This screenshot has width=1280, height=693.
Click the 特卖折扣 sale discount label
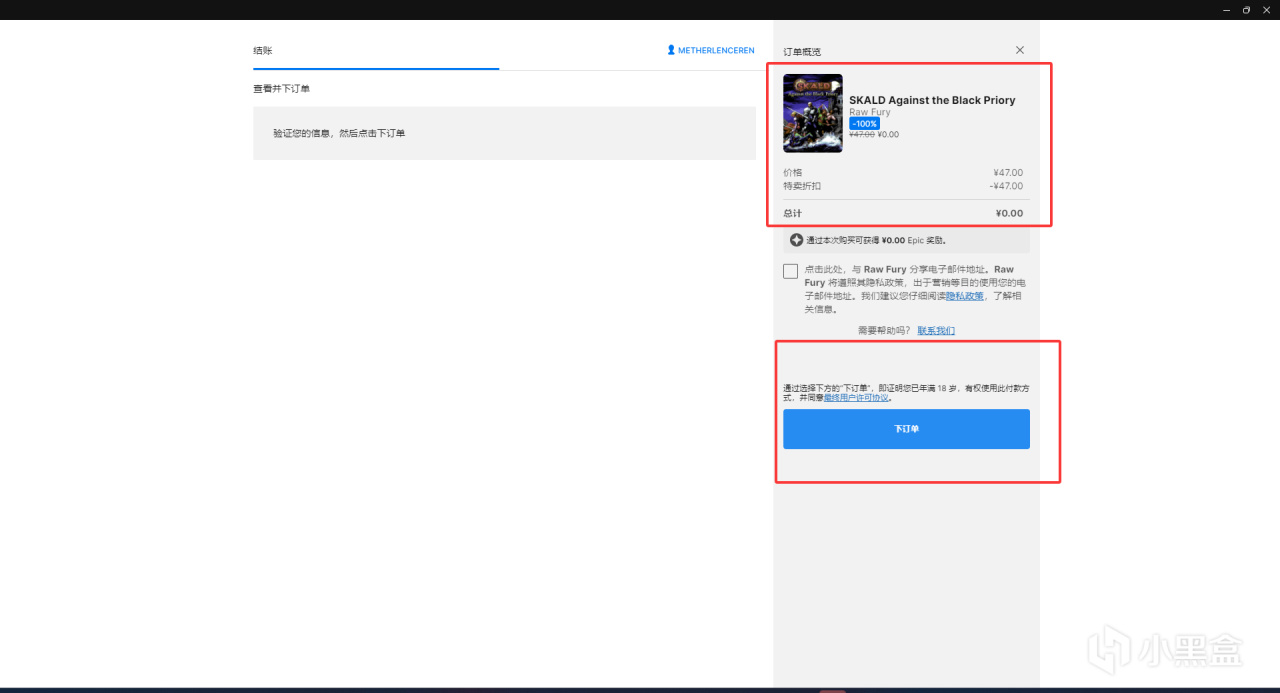pyautogui.click(x=802, y=186)
